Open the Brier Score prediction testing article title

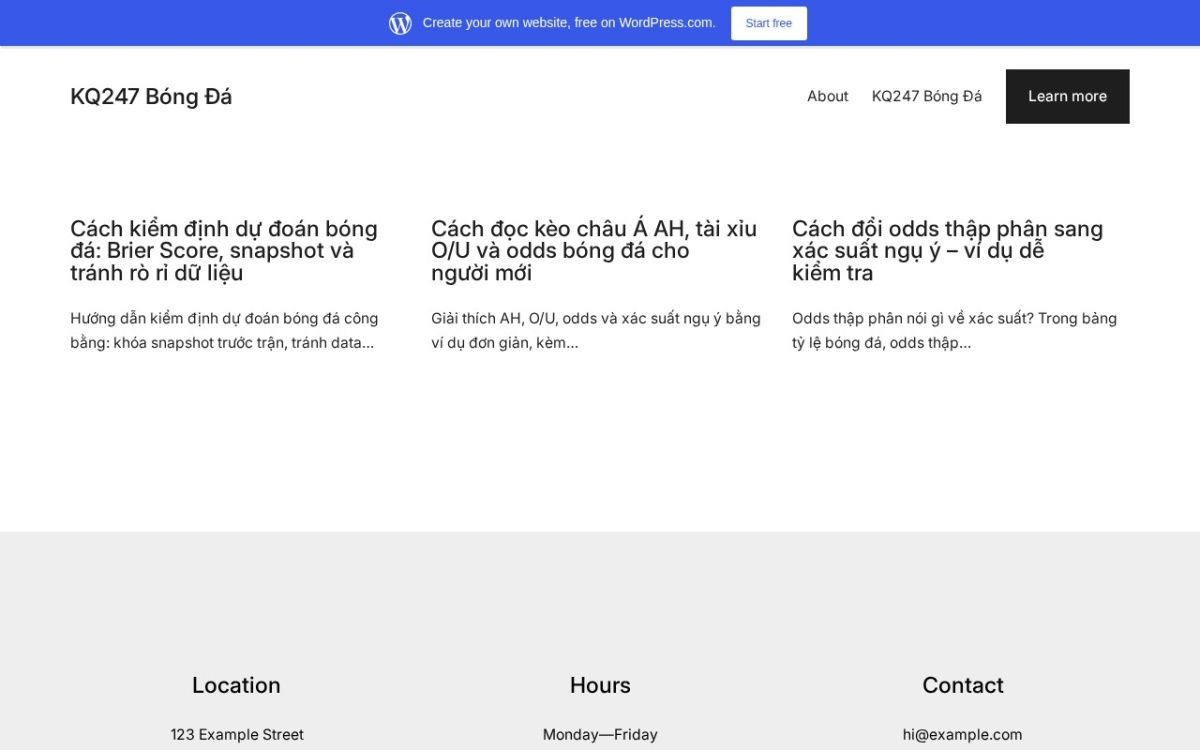[x=224, y=251]
